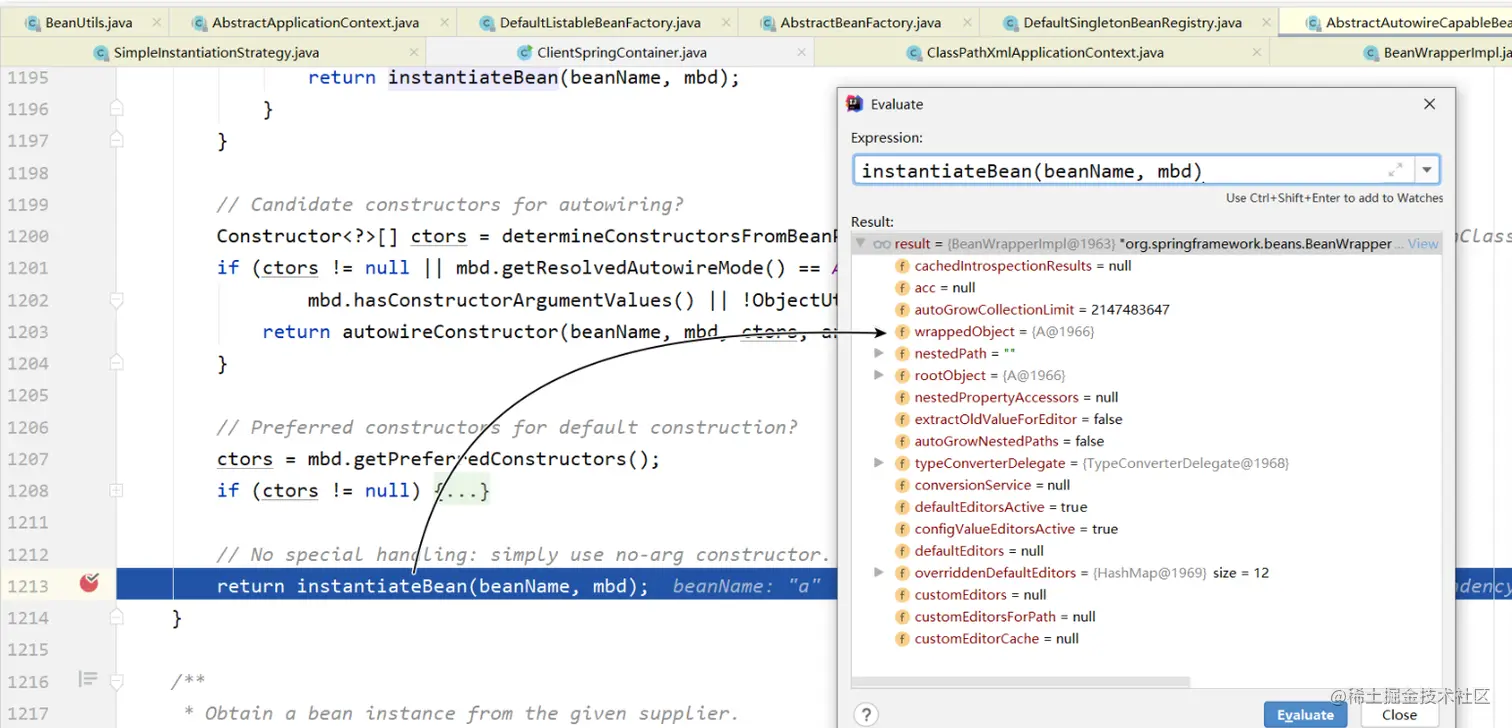Viewport: 1512px width, 728px height.
Task: Click the field icon beside defaultEditors
Action: click(x=902, y=551)
